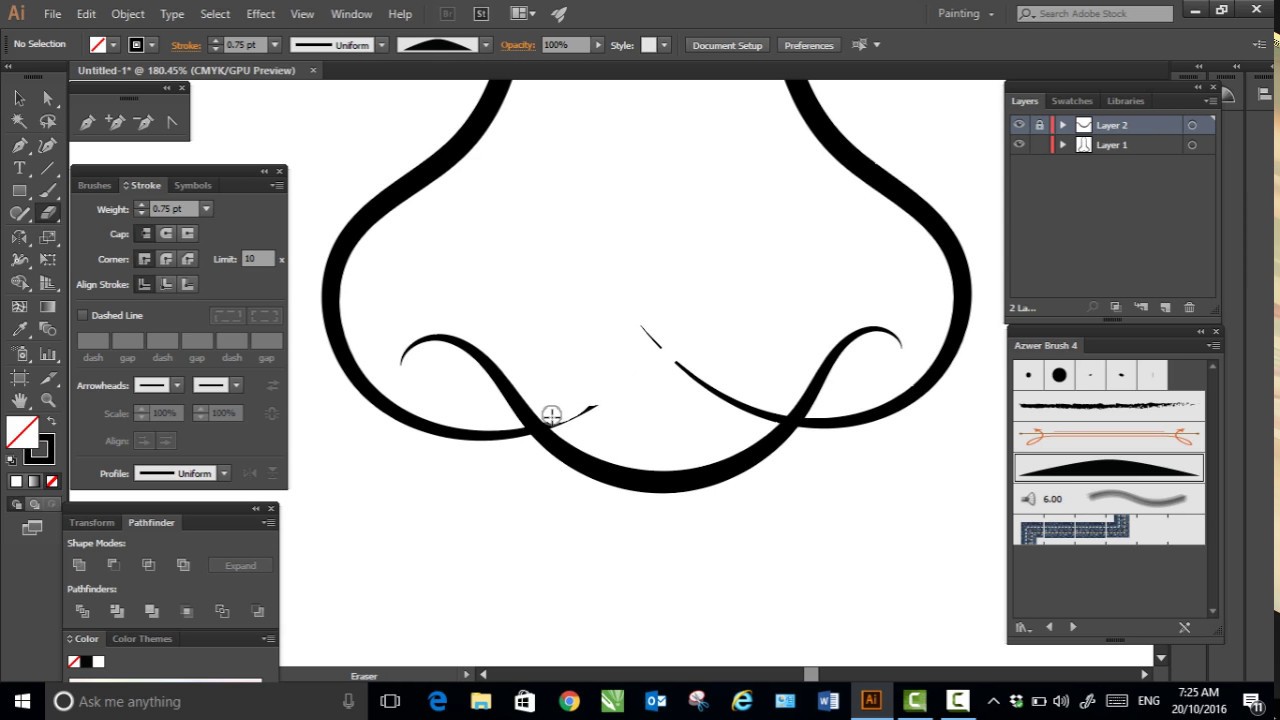The height and width of the screenshot is (720, 1280).
Task: Switch to Swatches tab
Action: [x=1072, y=101]
